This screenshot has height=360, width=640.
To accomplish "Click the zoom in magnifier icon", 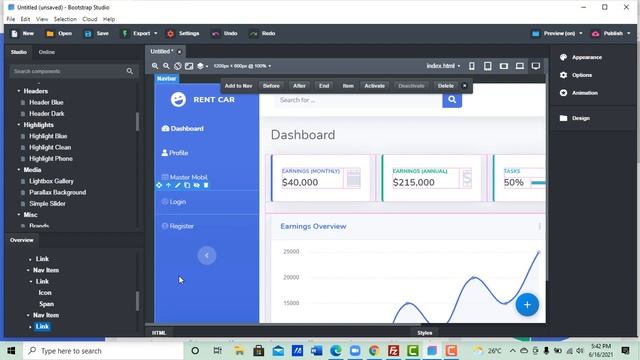I will coord(155,66).
